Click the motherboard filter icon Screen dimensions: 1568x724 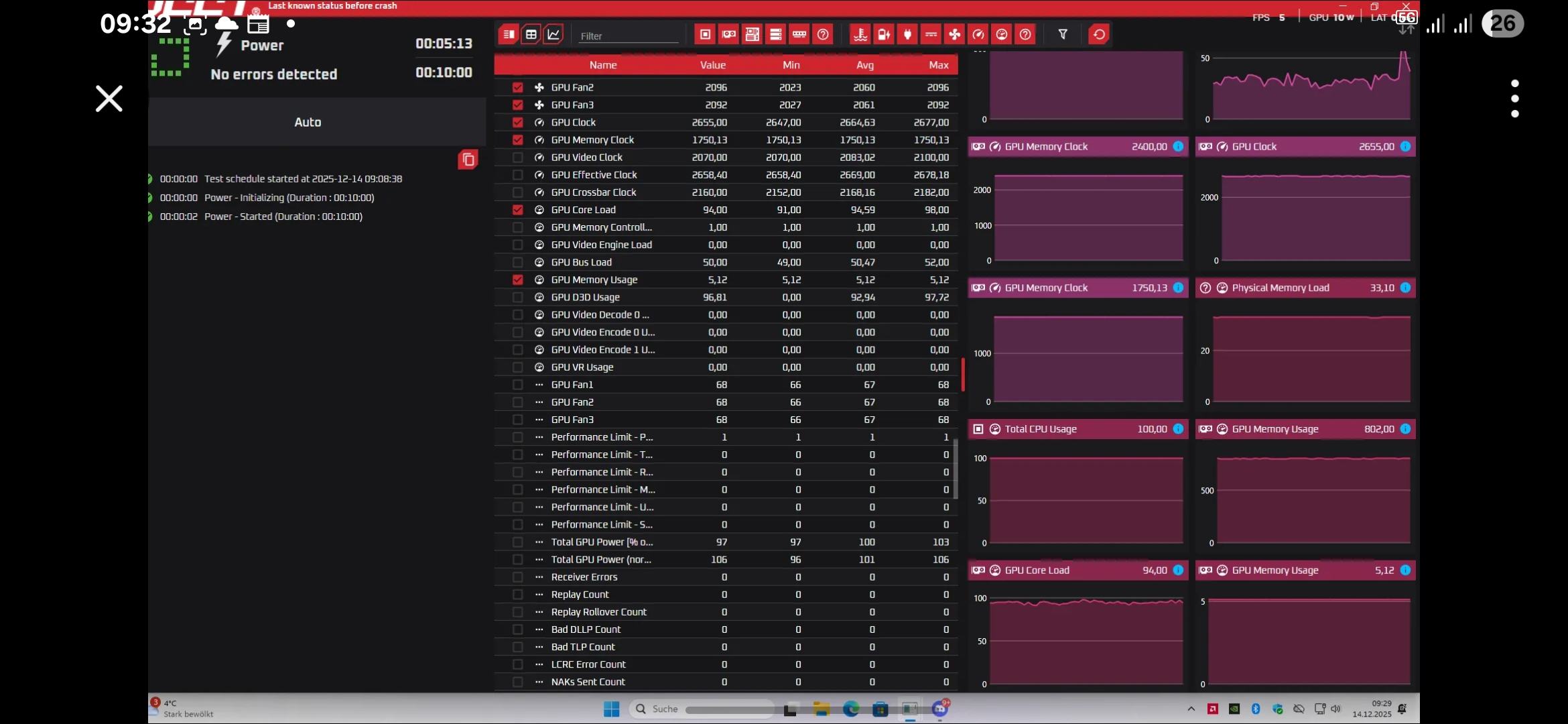(753, 34)
